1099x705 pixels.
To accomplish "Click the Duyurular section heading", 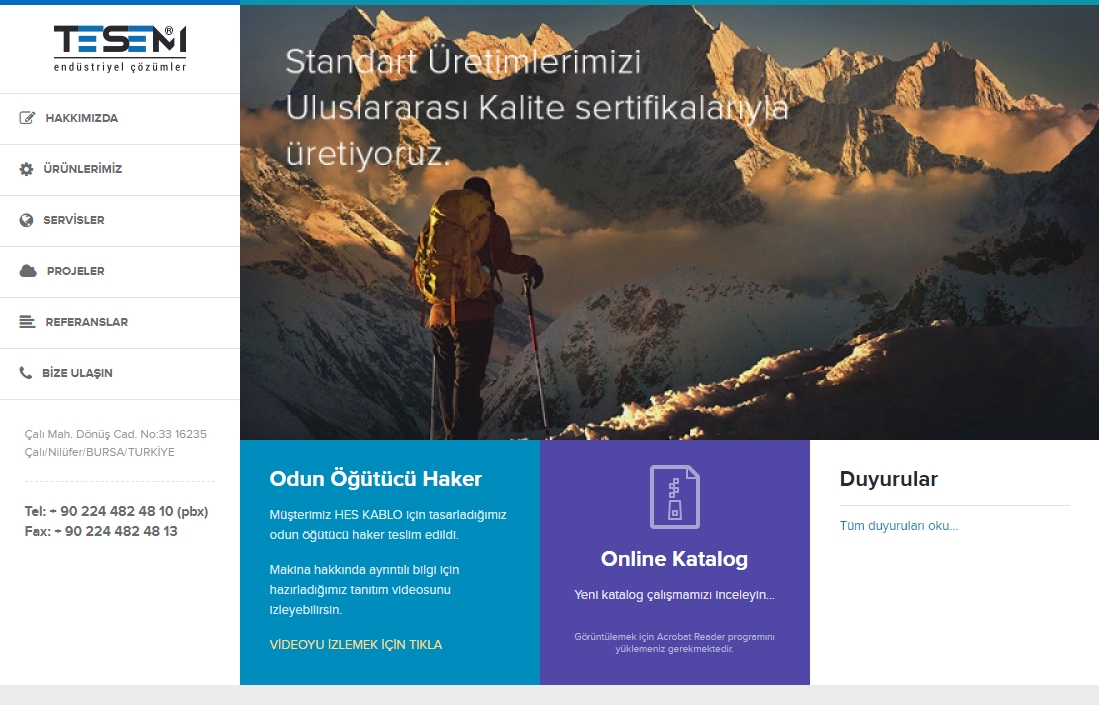I will (889, 479).
